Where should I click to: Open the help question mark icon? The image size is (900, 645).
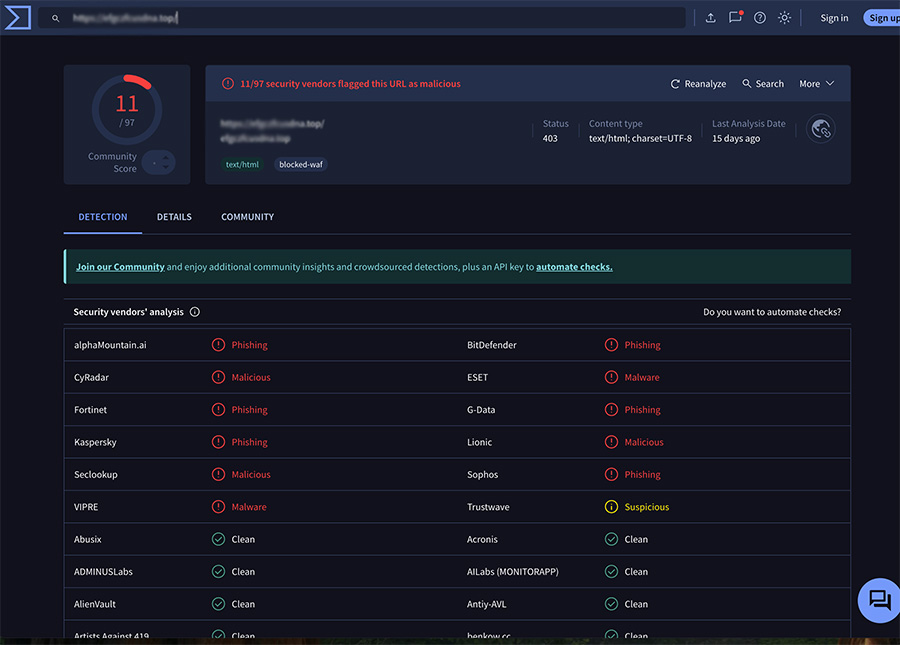tap(760, 18)
